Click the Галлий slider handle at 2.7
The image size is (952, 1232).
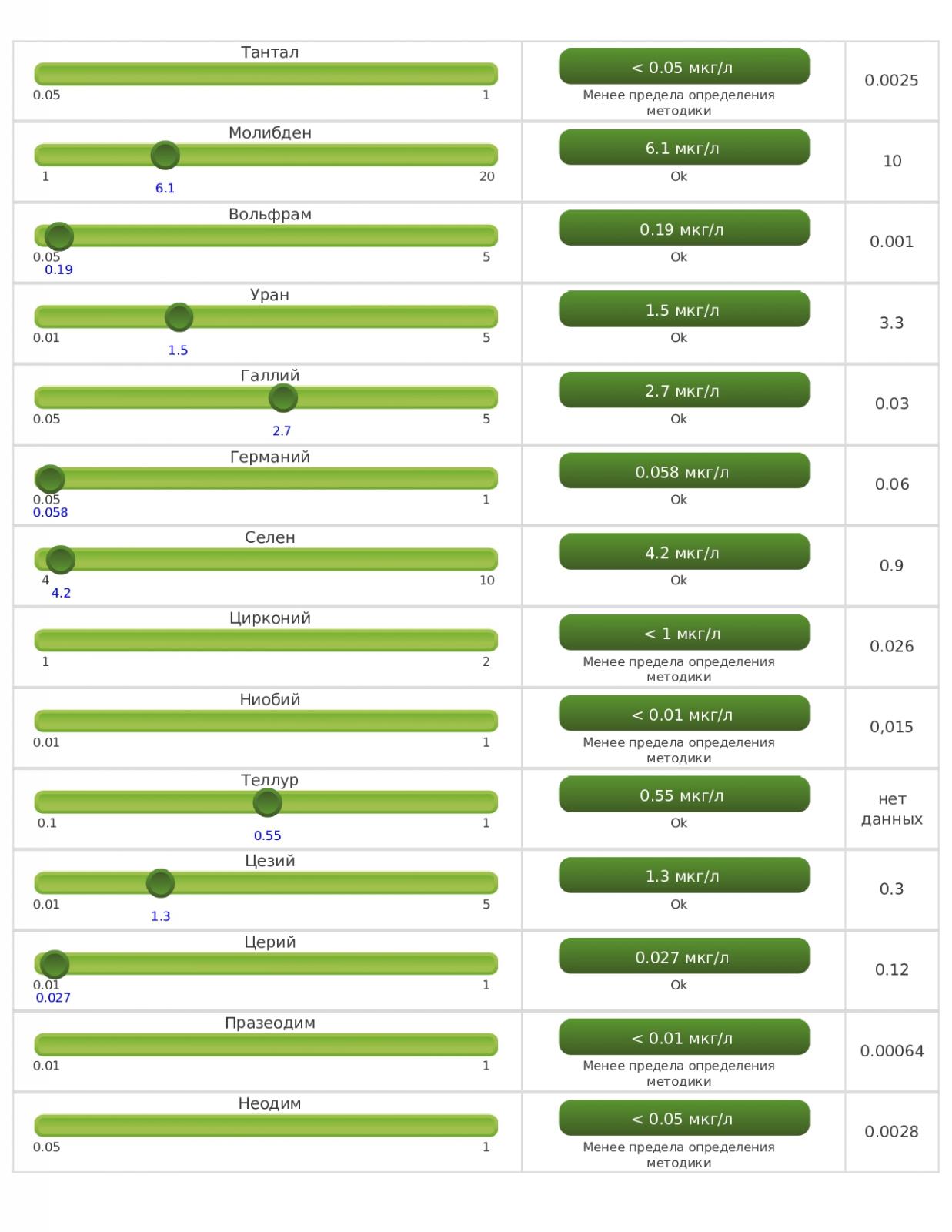coord(282,398)
